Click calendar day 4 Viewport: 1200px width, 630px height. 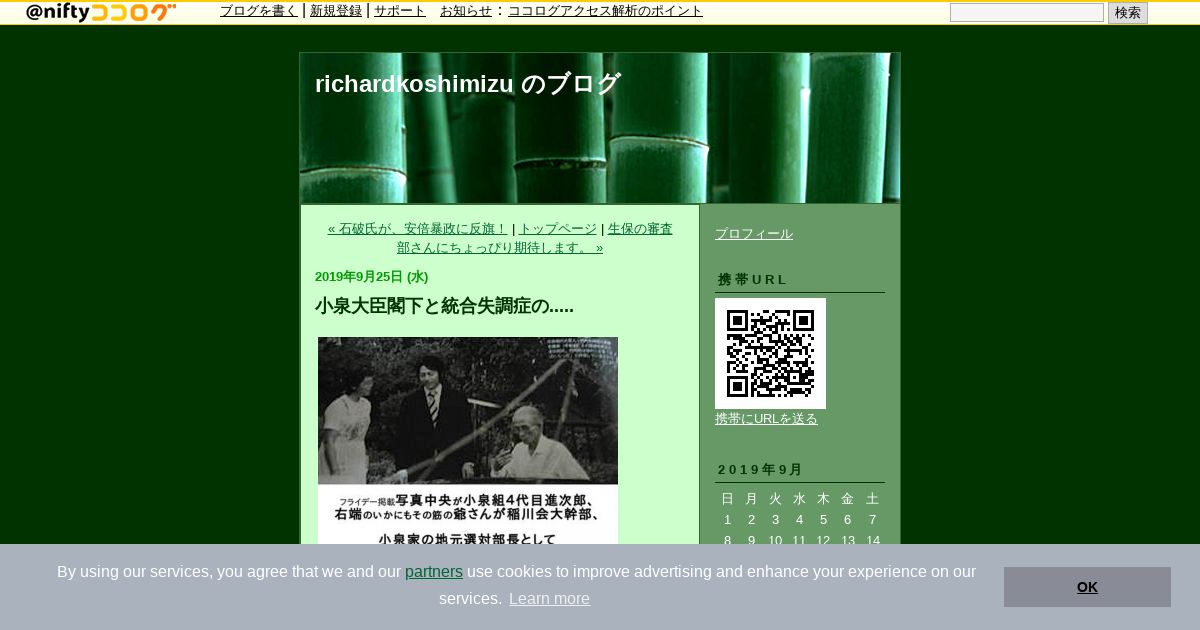(799, 520)
